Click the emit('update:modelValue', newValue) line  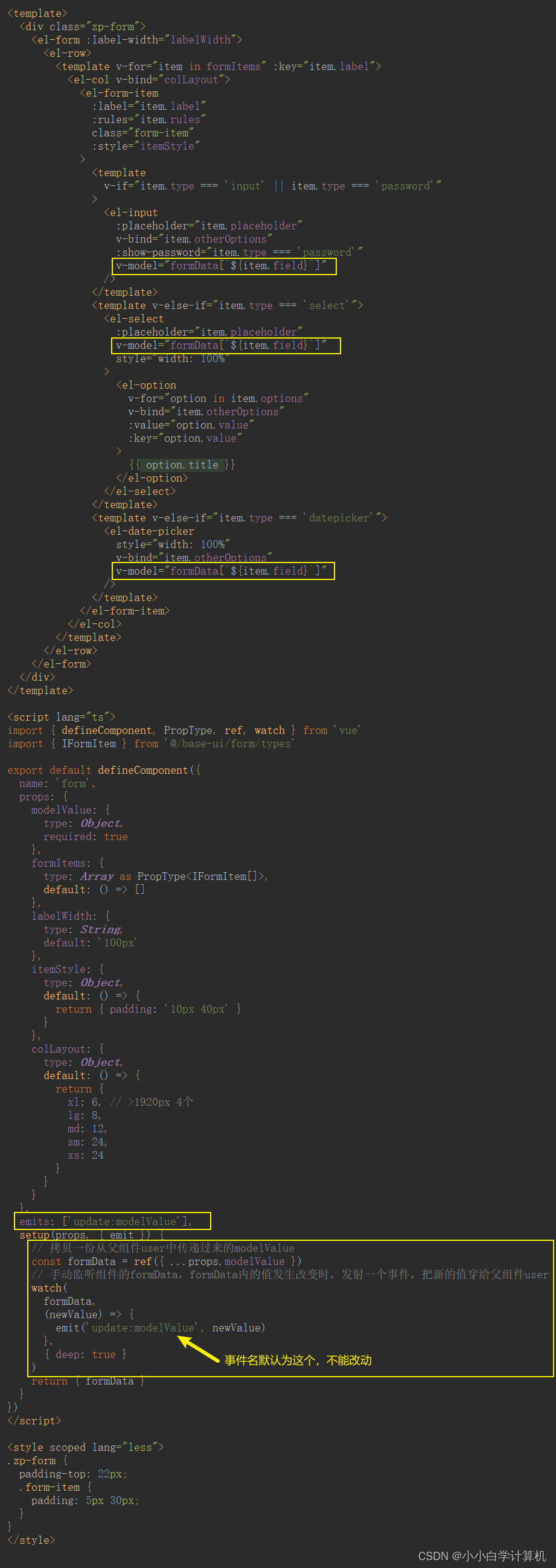point(160,1328)
